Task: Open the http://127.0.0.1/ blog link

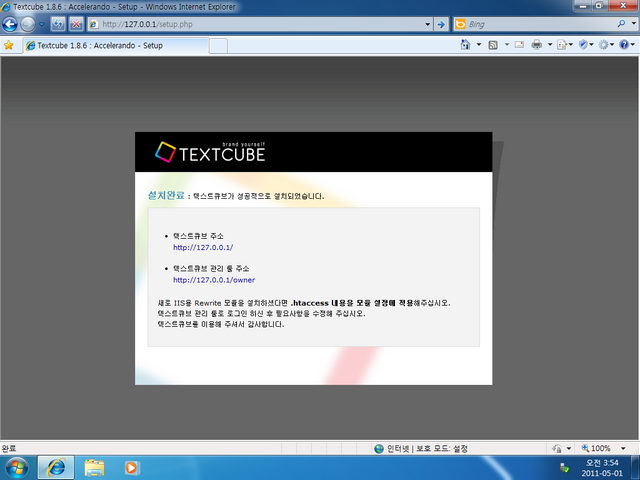Action: [203, 247]
